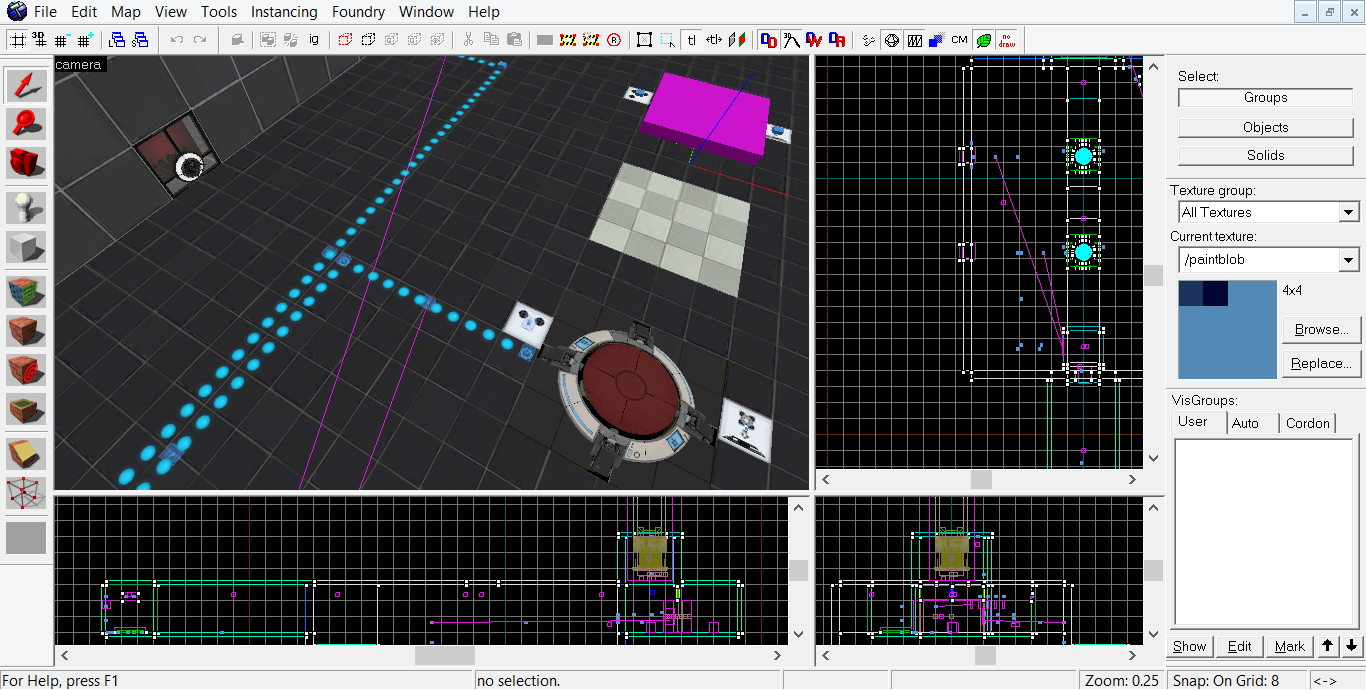Click the DR displacement icon

838,40
